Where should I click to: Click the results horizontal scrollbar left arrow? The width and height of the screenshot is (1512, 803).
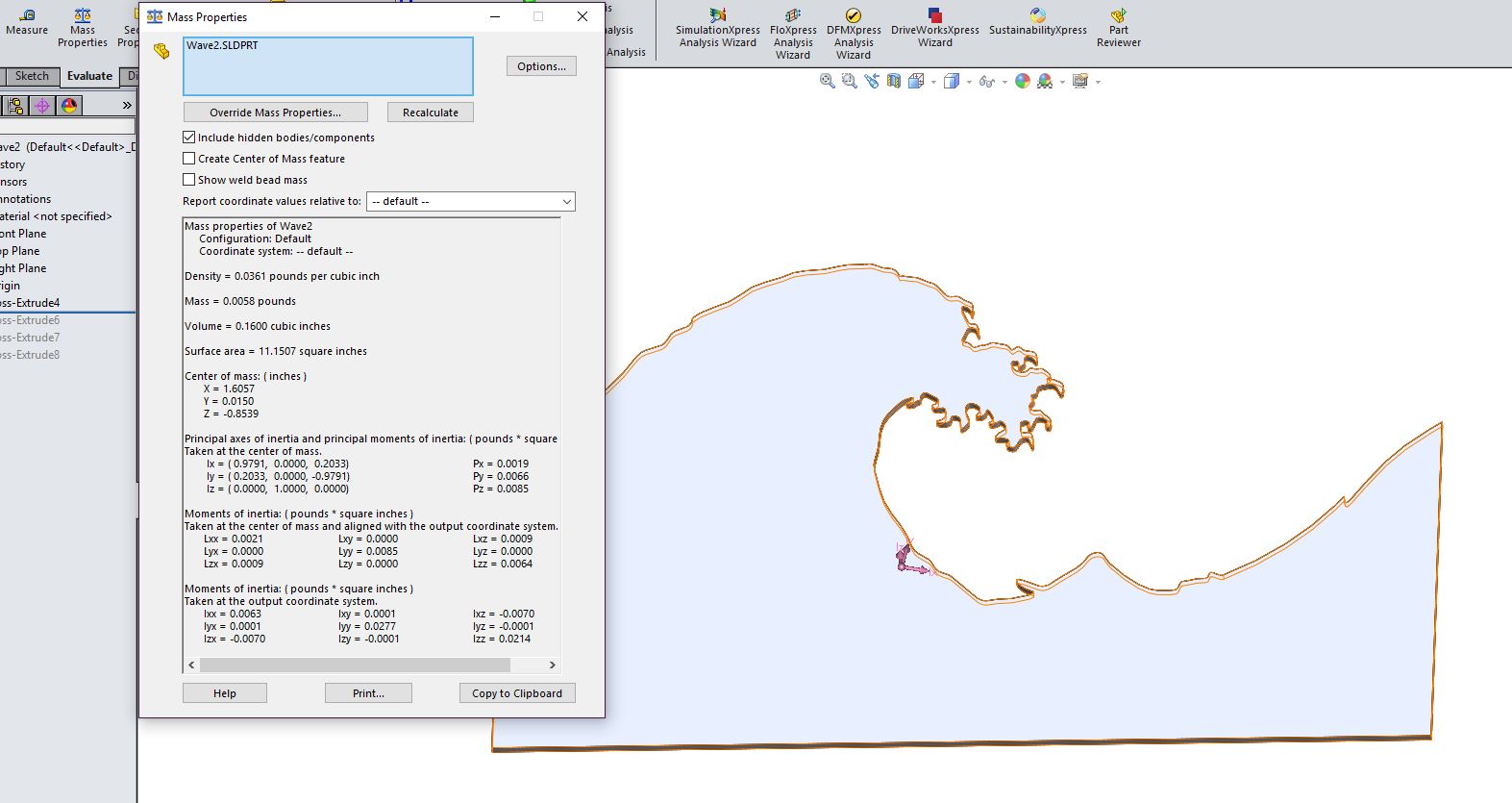(191, 665)
